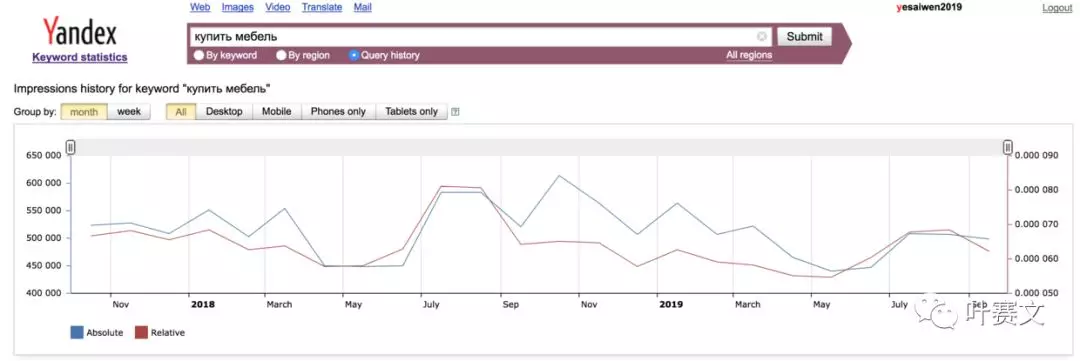Viewport: 1080px width, 361px height.
Task: Group the chart by month
Action: click(x=84, y=112)
